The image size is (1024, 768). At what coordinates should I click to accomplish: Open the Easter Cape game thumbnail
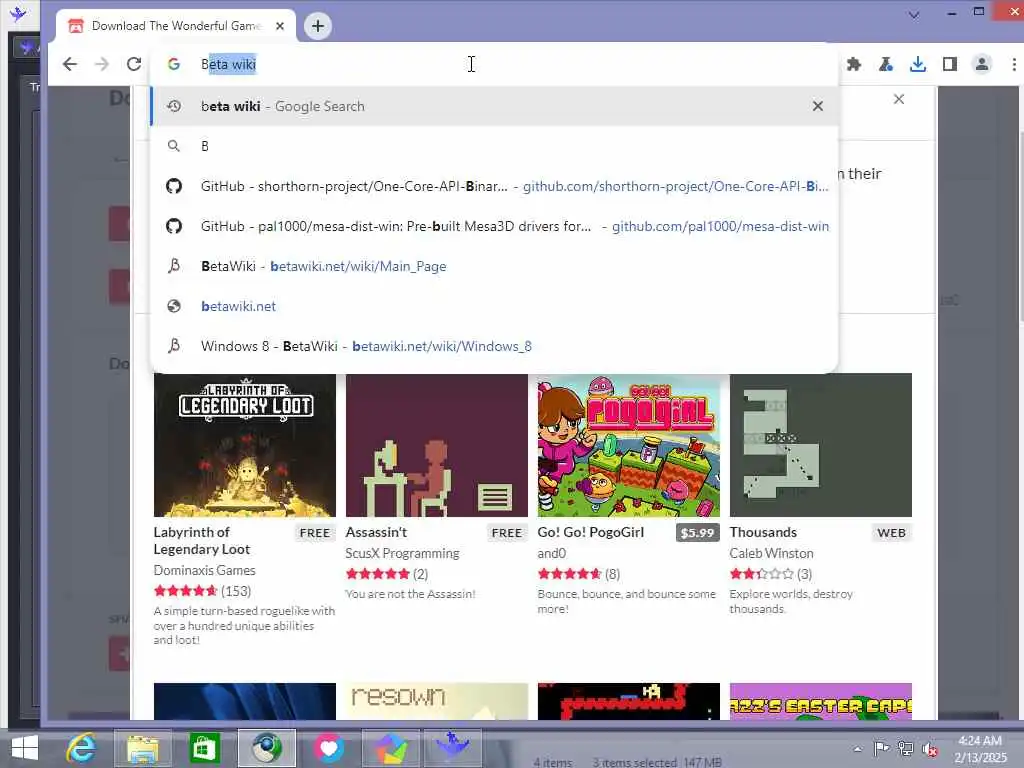click(x=820, y=701)
